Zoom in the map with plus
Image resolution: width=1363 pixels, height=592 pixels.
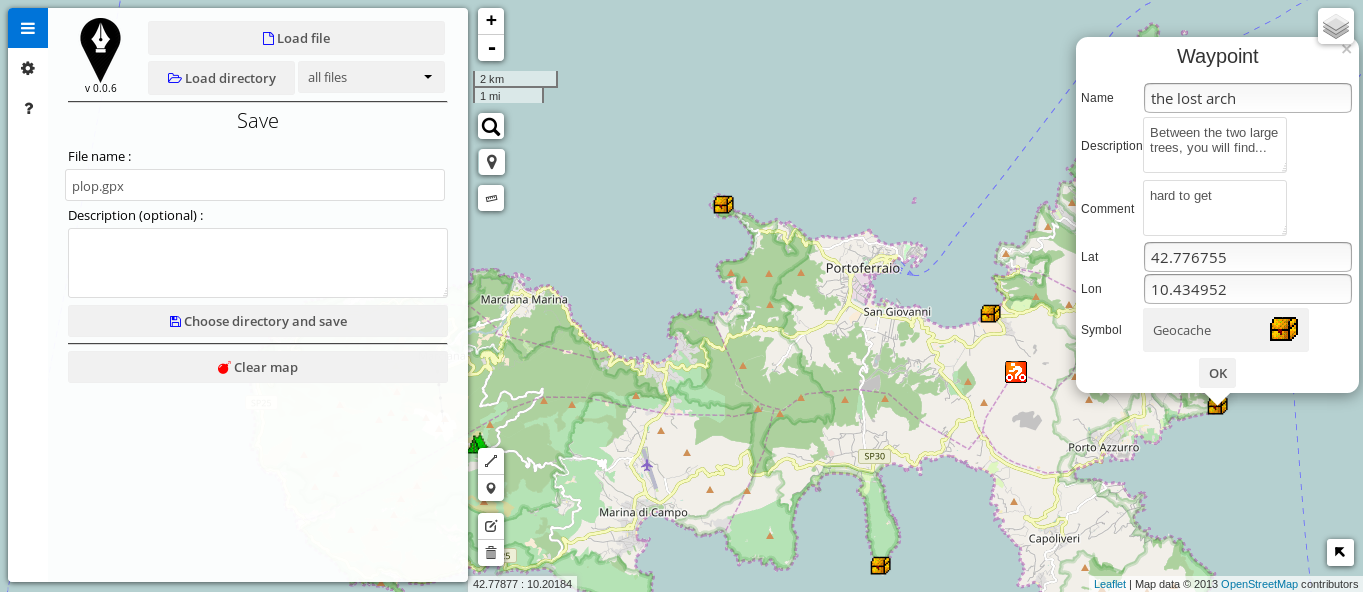(491, 21)
